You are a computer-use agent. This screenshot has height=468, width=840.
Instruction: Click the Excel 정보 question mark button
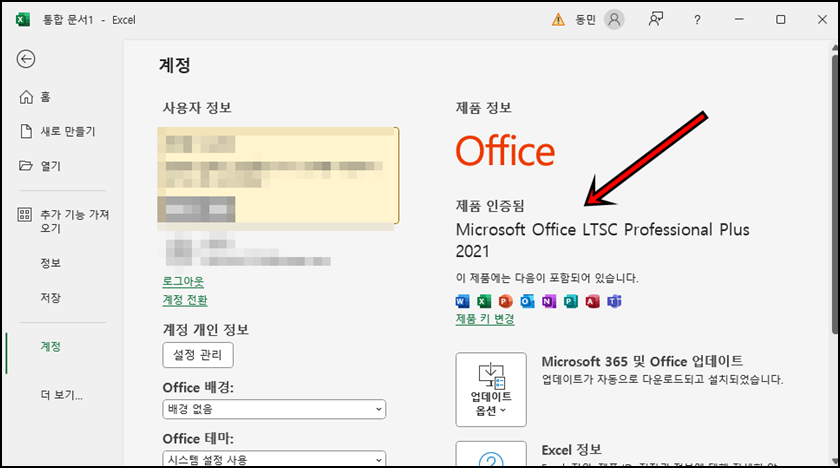[491, 455]
